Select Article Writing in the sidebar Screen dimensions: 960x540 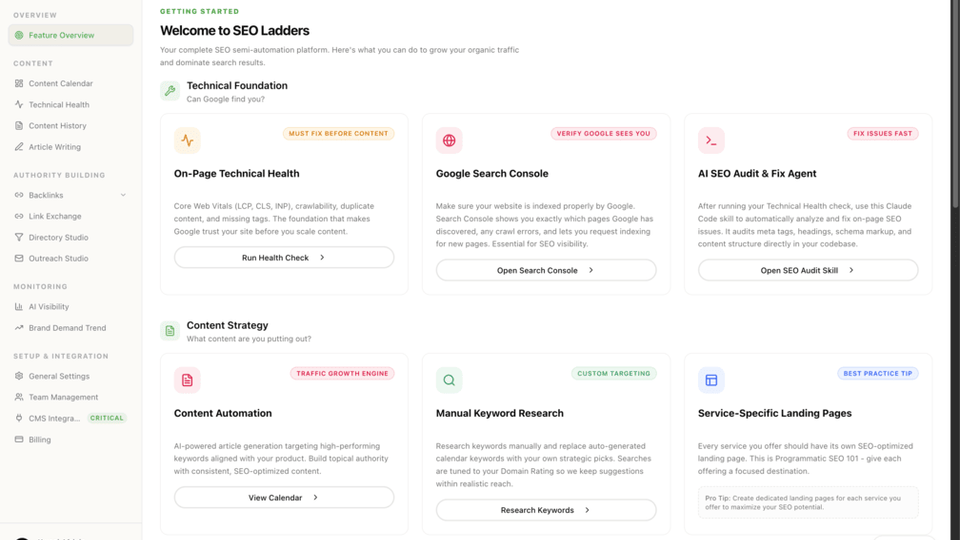click(x=54, y=147)
